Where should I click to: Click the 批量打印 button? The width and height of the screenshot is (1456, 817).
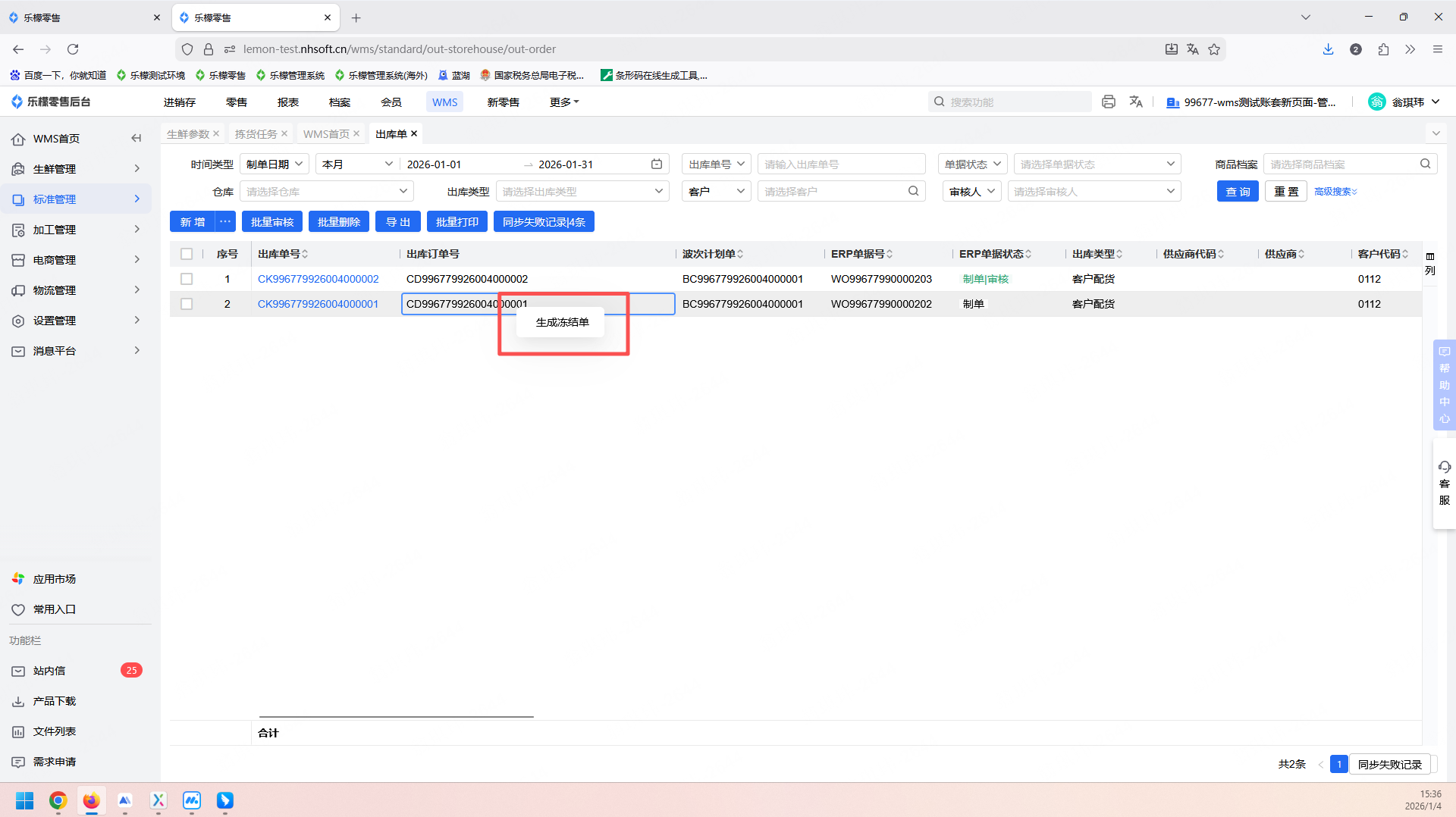point(457,222)
